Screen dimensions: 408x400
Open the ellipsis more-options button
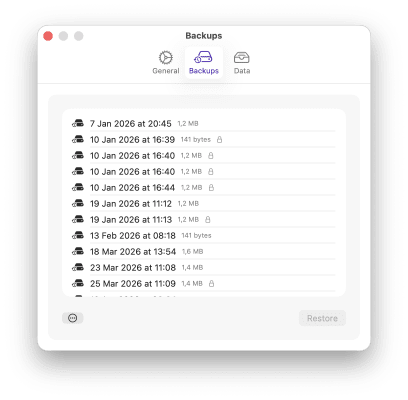(73, 318)
